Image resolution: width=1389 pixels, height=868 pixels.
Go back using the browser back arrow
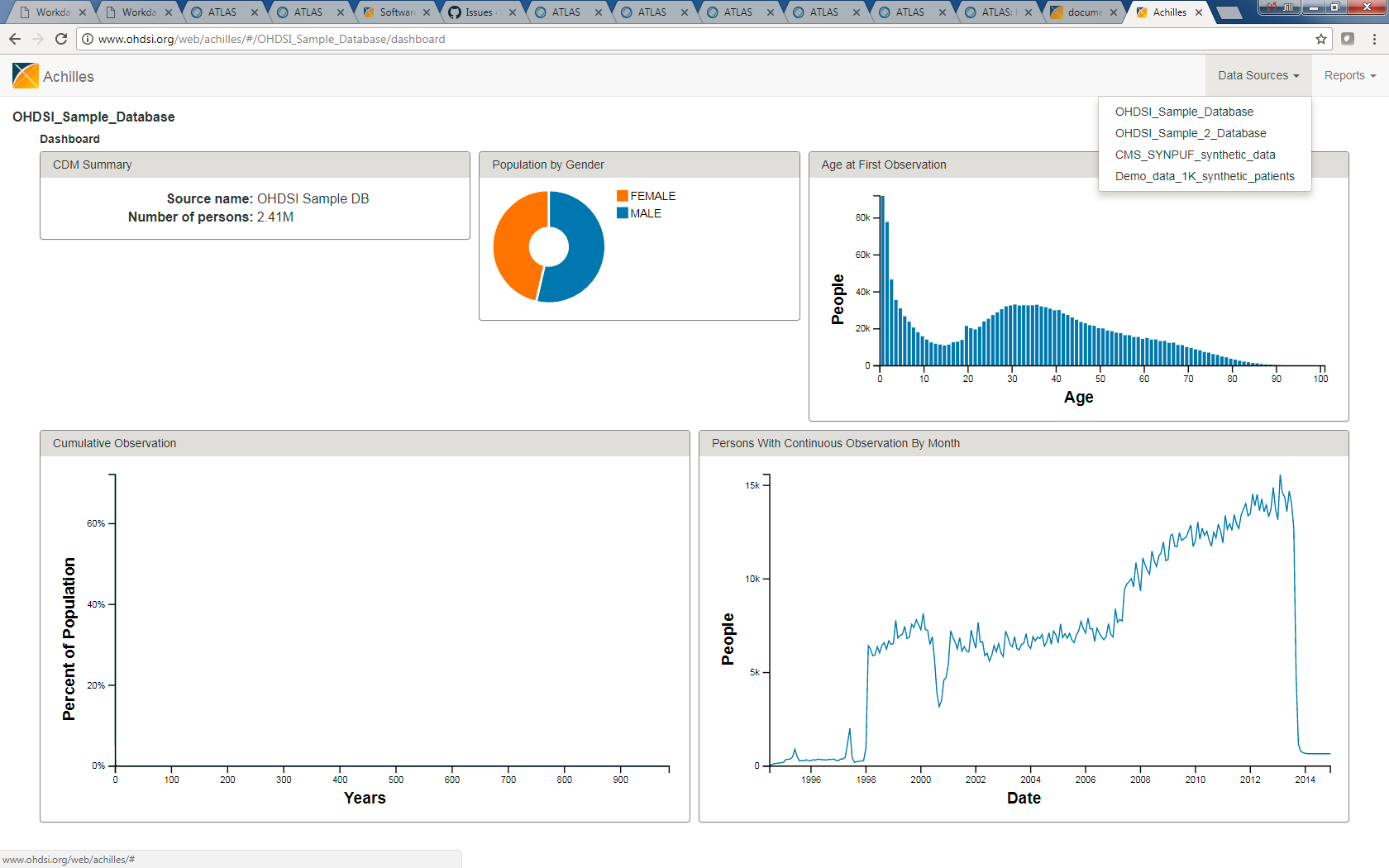pos(15,39)
